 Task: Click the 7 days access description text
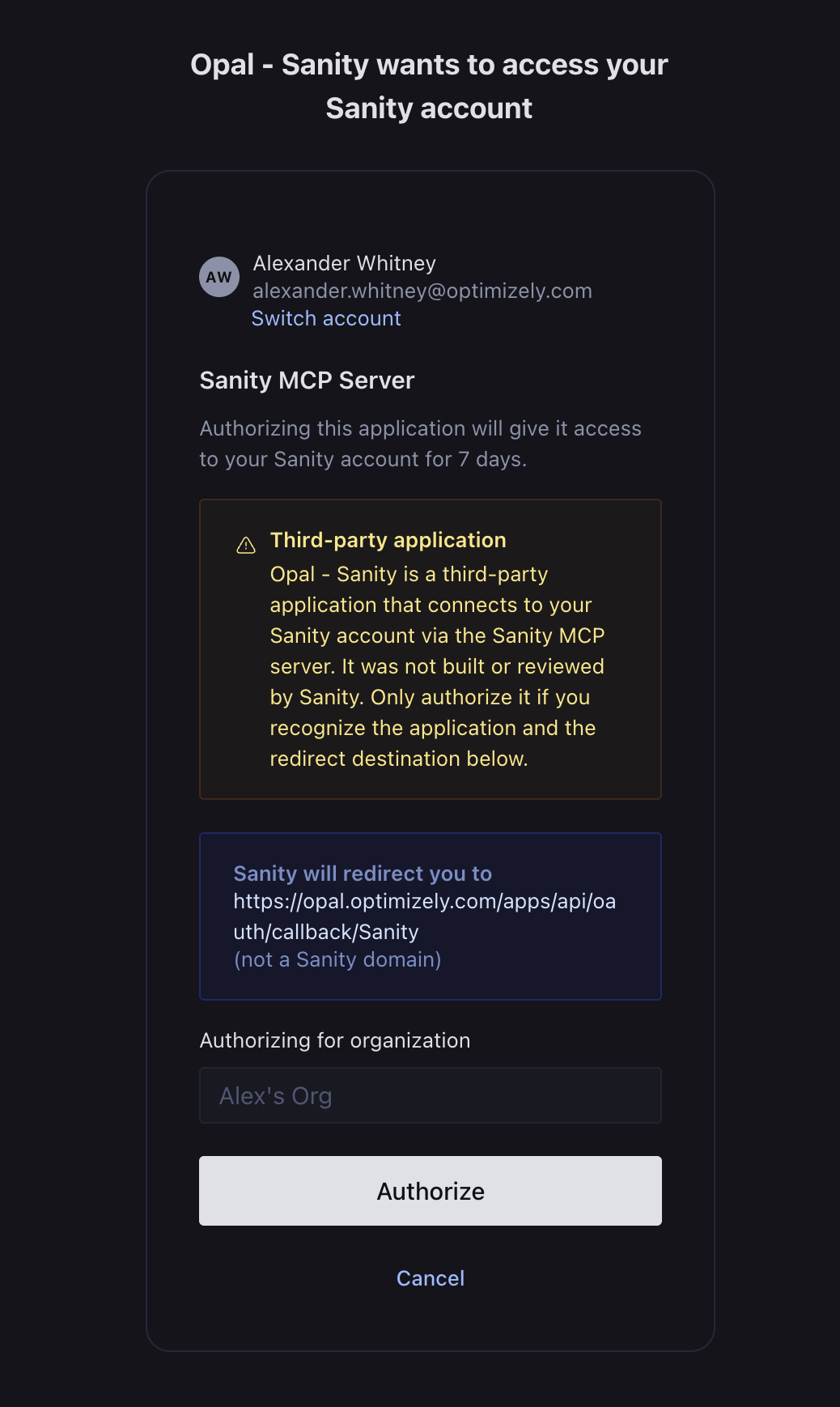click(x=421, y=444)
